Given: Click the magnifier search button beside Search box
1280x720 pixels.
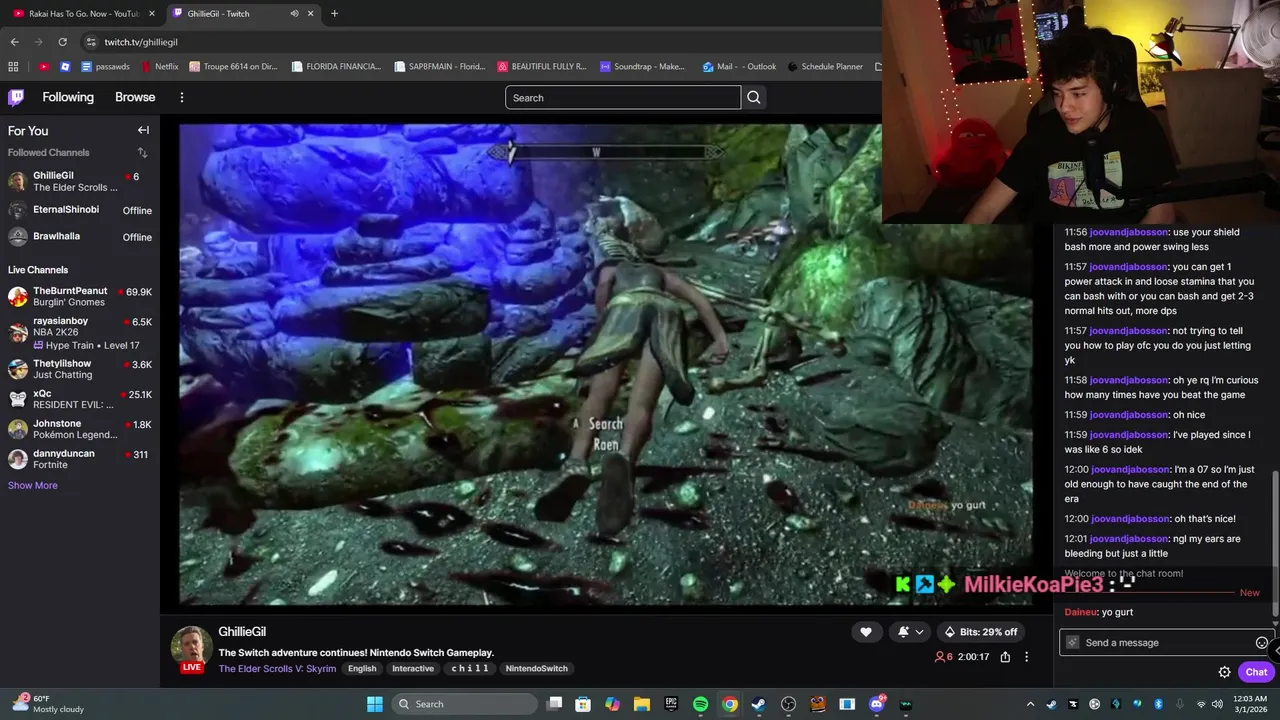Looking at the screenshot, I should click(x=754, y=97).
